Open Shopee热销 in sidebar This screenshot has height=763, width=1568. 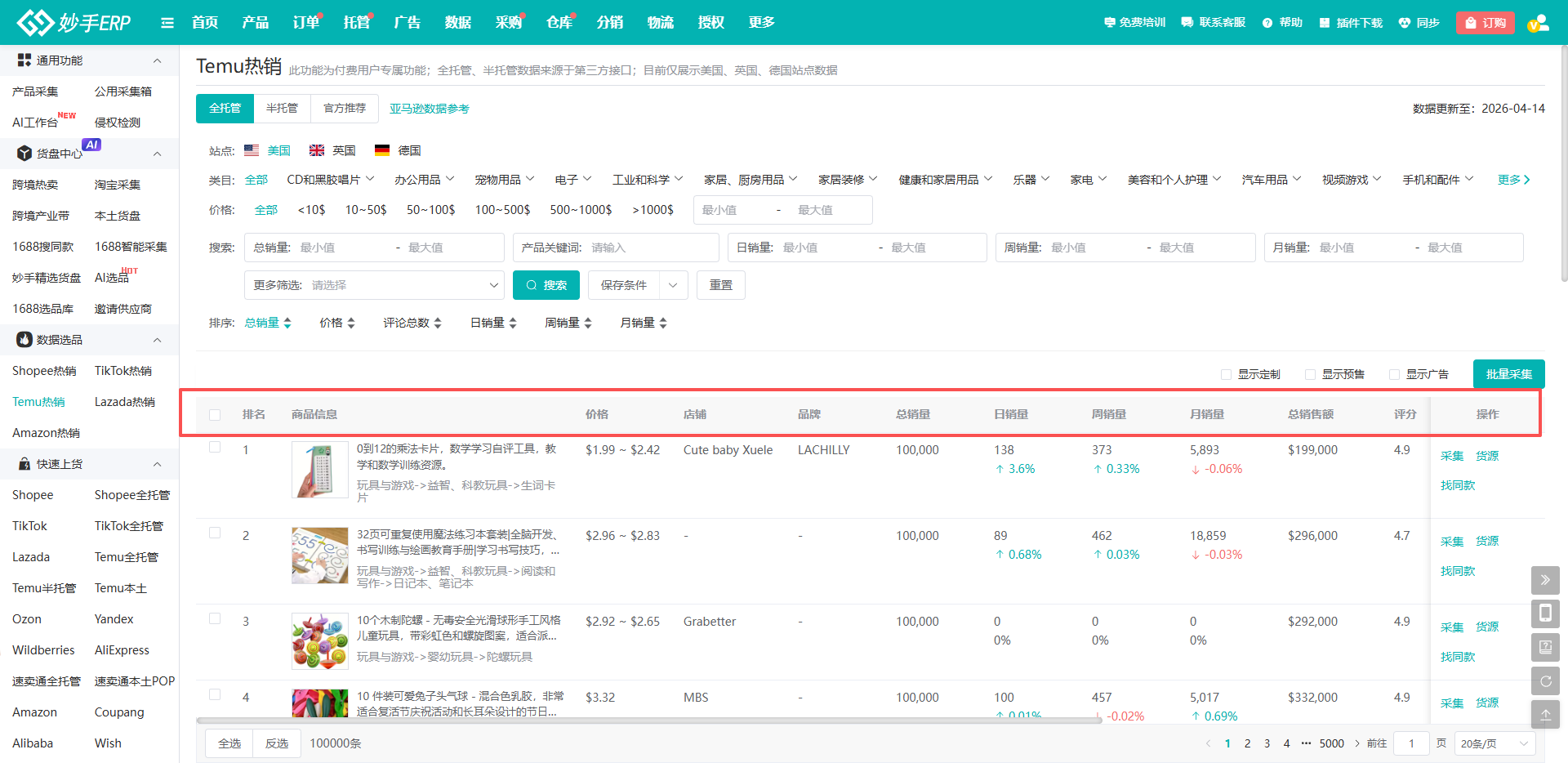(44, 371)
